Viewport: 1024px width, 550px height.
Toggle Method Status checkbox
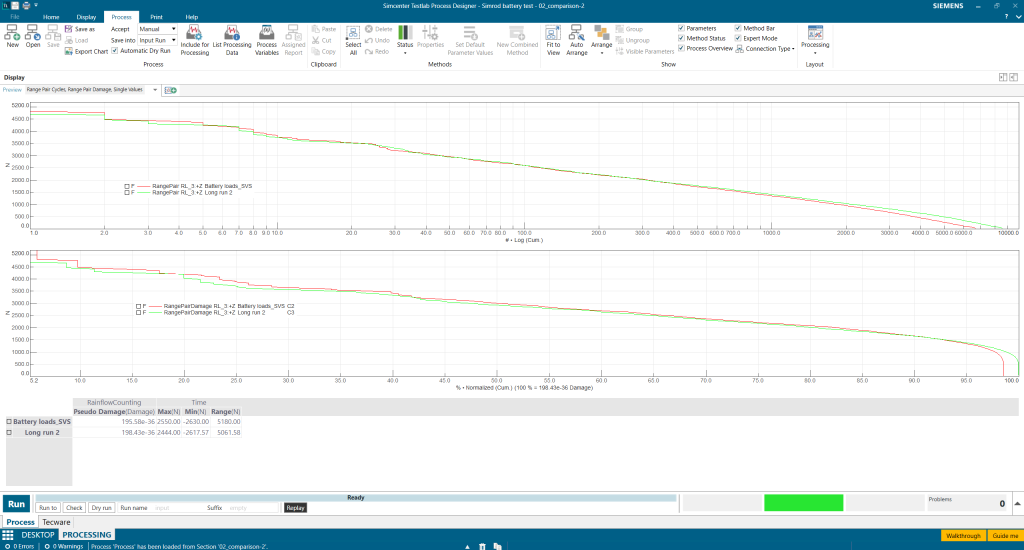[681, 39]
